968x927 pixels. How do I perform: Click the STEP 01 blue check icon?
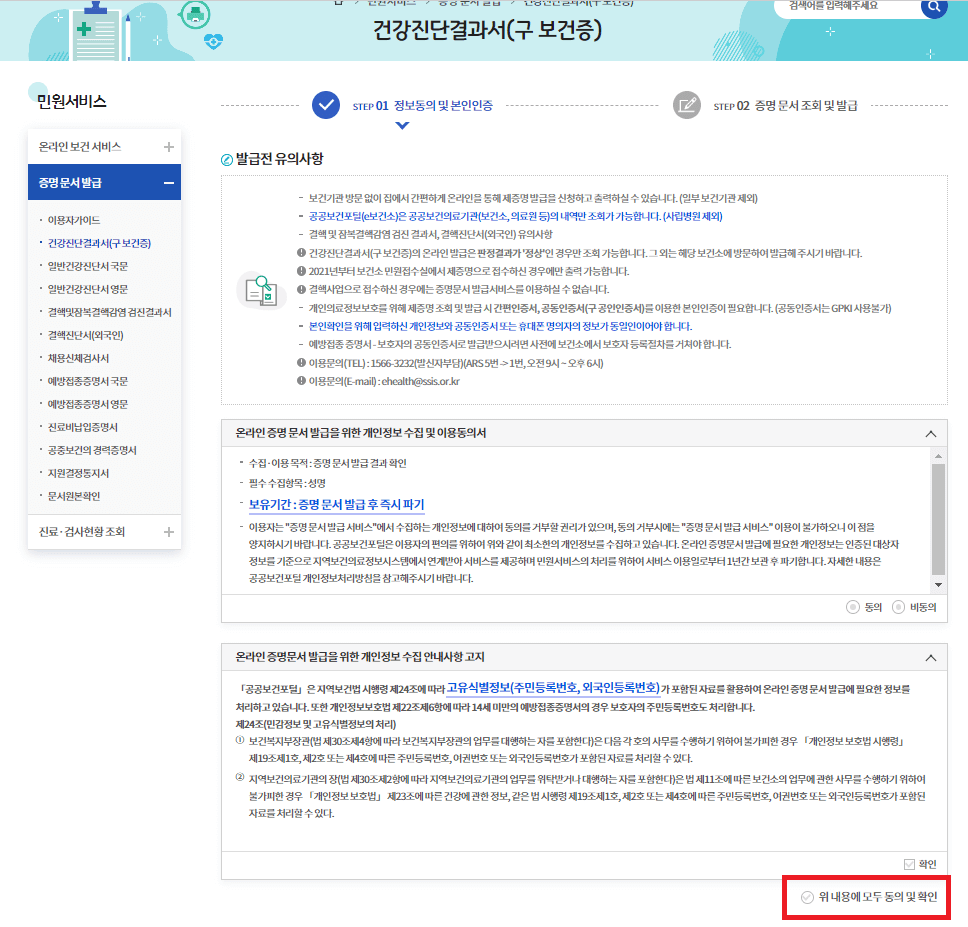point(325,105)
